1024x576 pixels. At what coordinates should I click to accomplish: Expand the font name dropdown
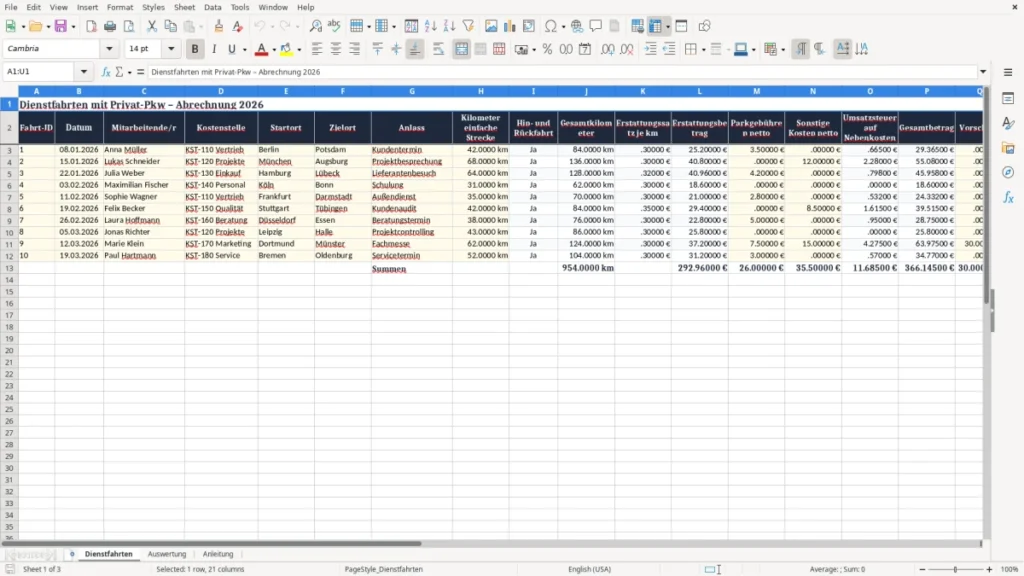109,49
